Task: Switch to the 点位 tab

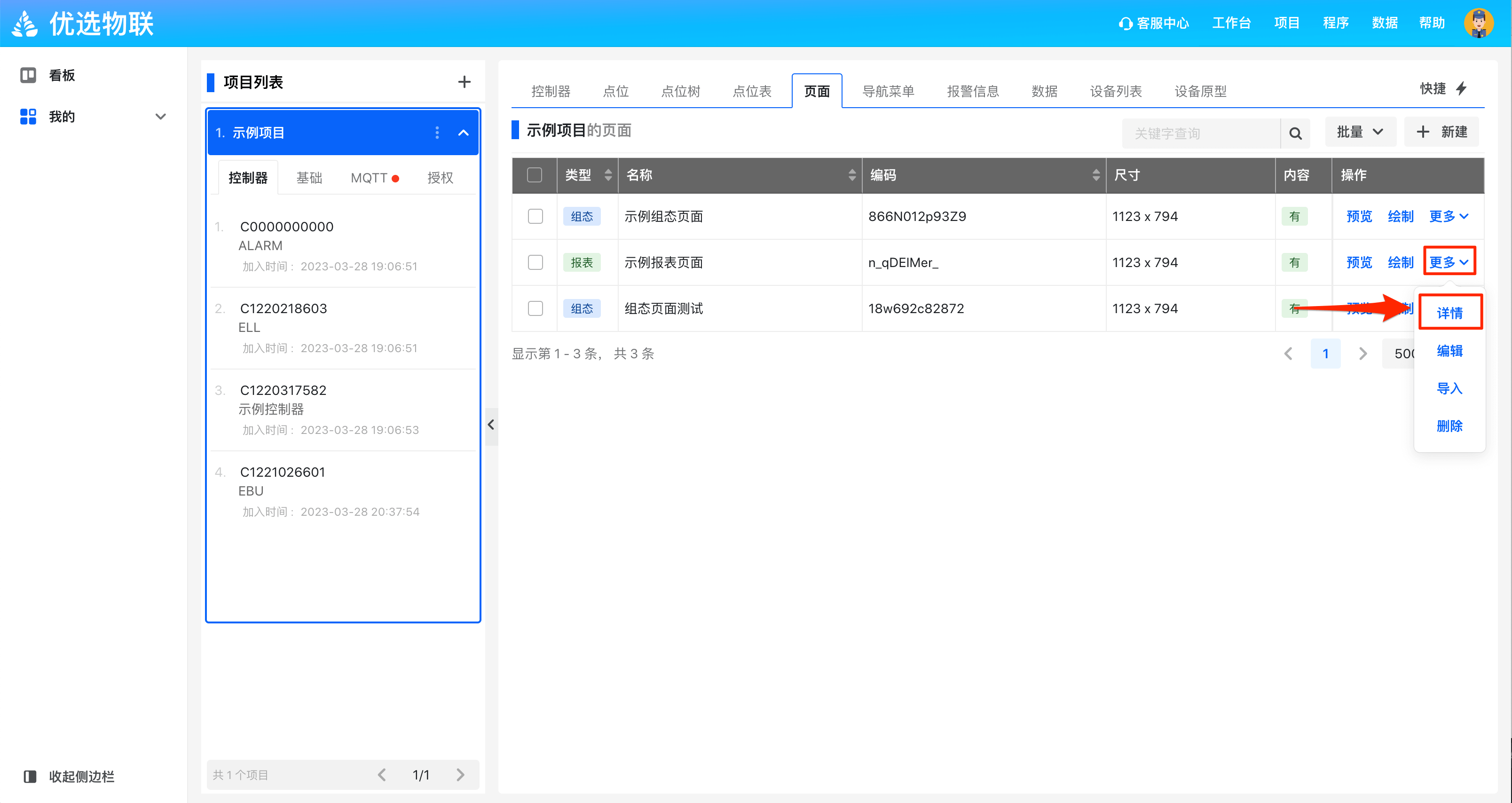Action: tap(616, 91)
